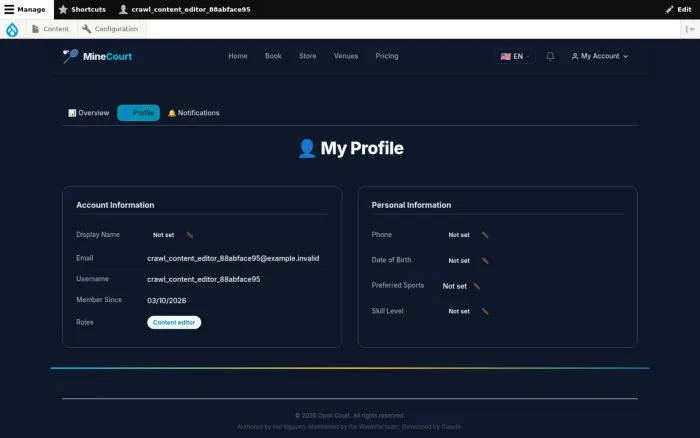Edit Phone with pencil icon
700x438 pixels.
point(485,235)
